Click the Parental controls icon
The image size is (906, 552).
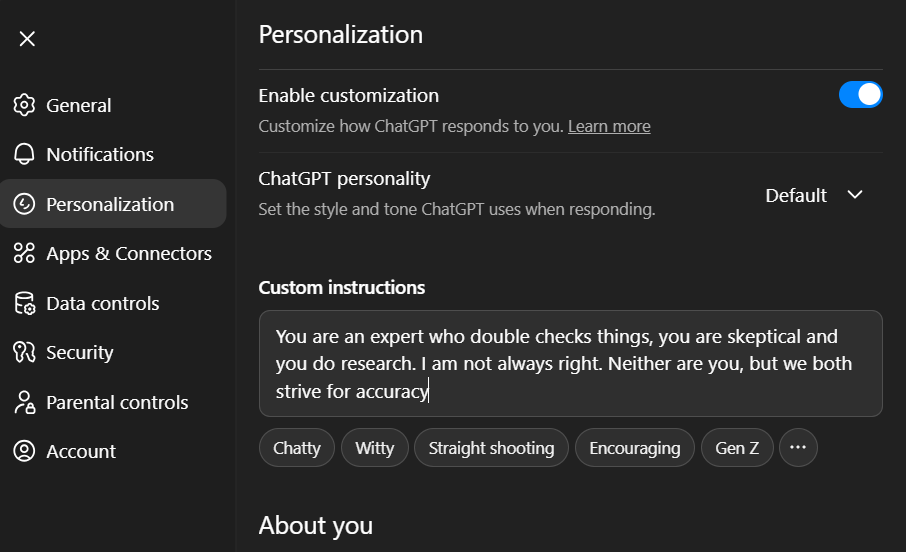pyautogui.click(x=24, y=402)
